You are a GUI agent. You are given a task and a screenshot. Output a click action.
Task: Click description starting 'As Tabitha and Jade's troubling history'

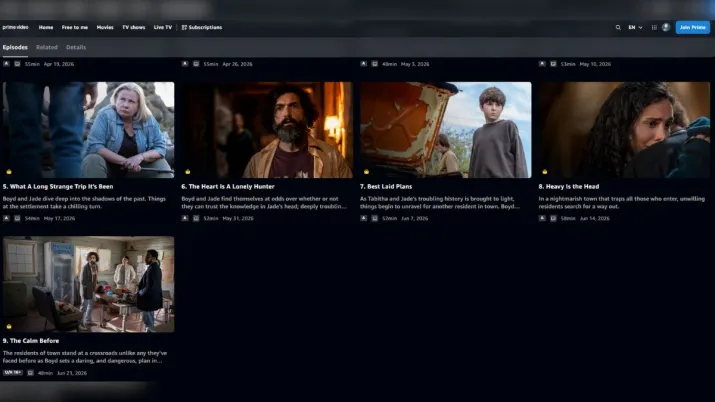click(440, 202)
